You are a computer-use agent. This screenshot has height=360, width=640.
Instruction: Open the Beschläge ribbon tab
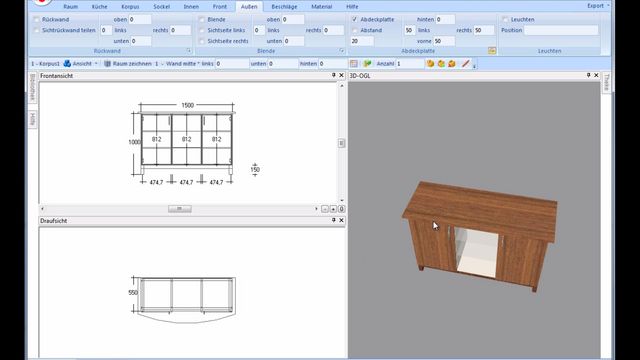tap(284, 7)
